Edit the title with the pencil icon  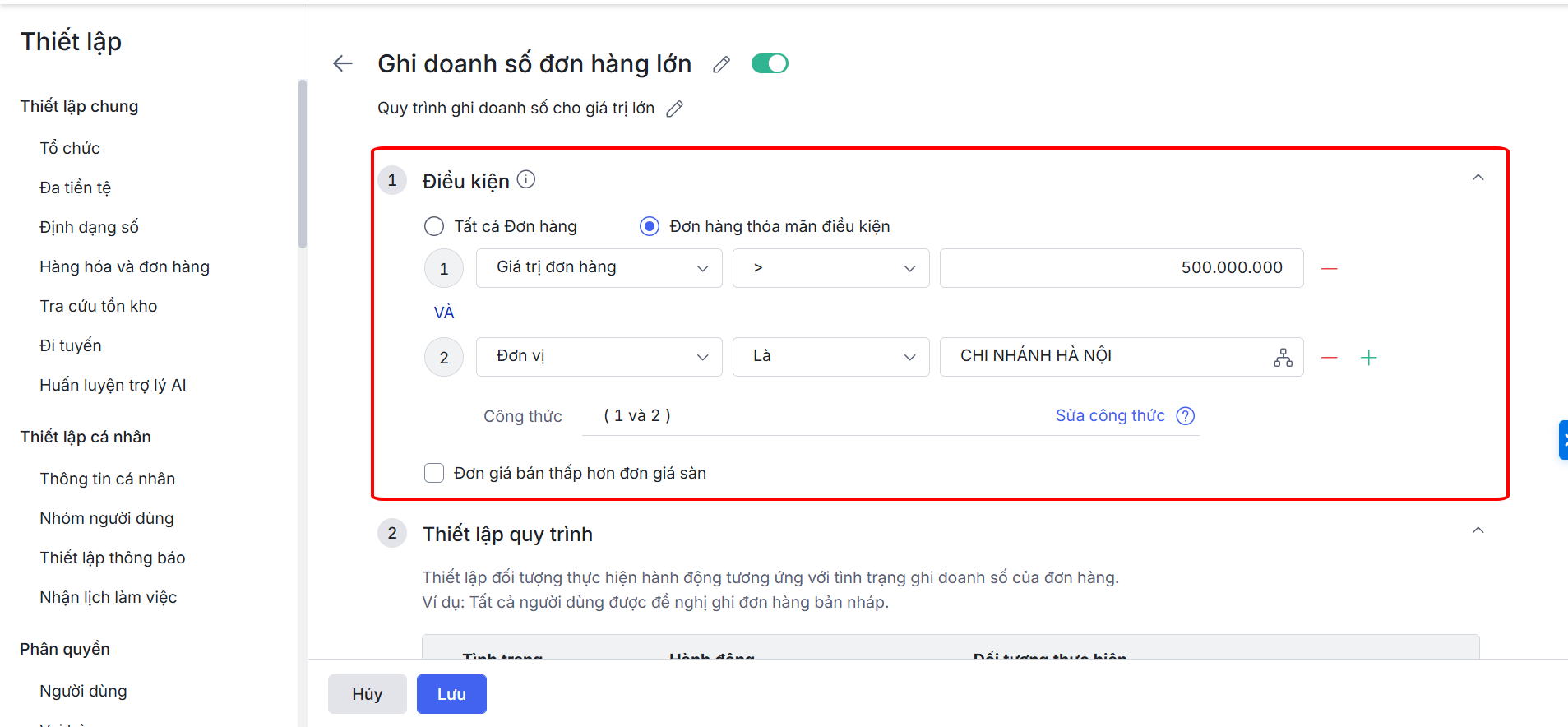click(721, 64)
